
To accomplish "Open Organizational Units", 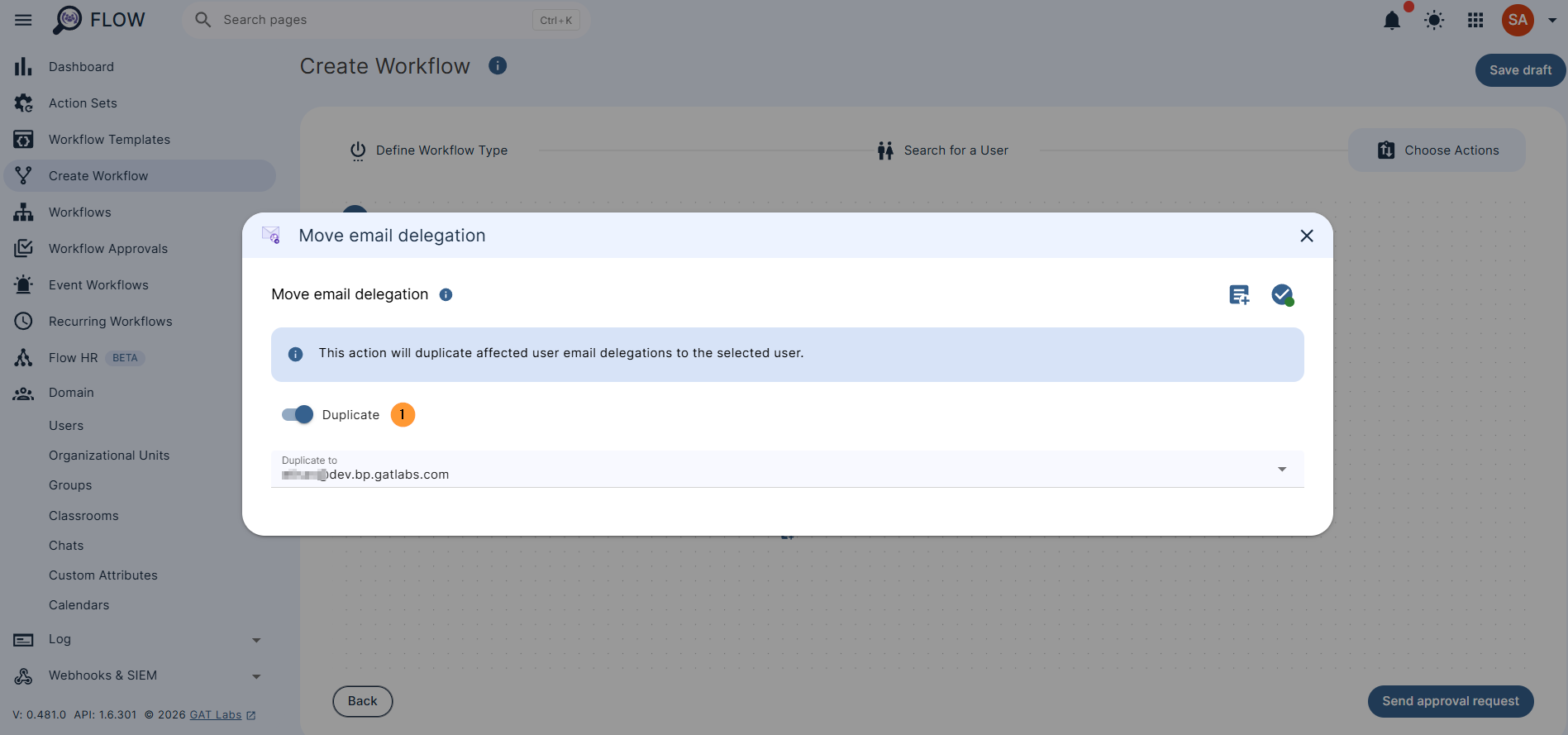I will [109, 456].
